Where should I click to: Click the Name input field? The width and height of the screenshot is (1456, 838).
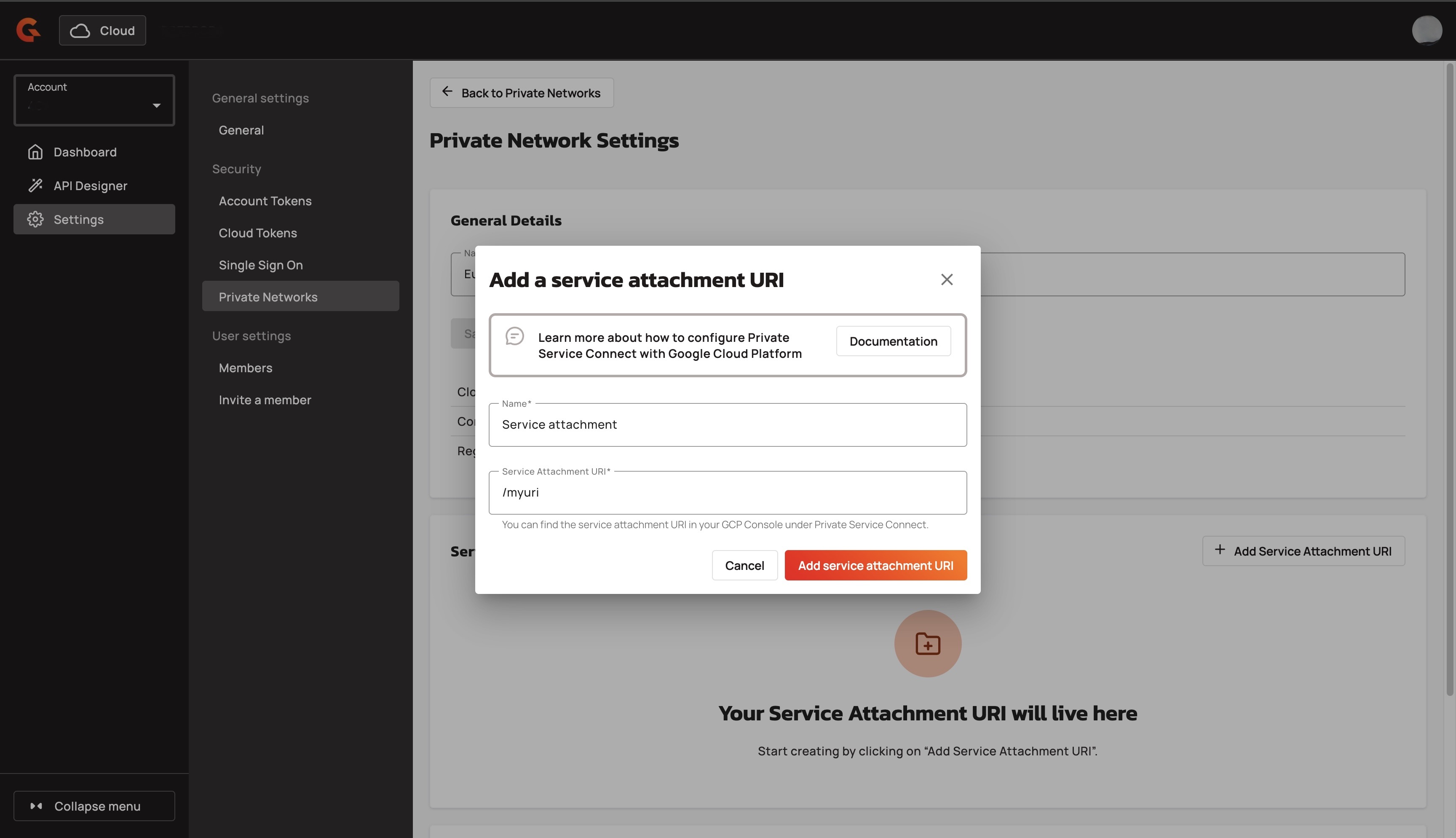click(728, 425)
